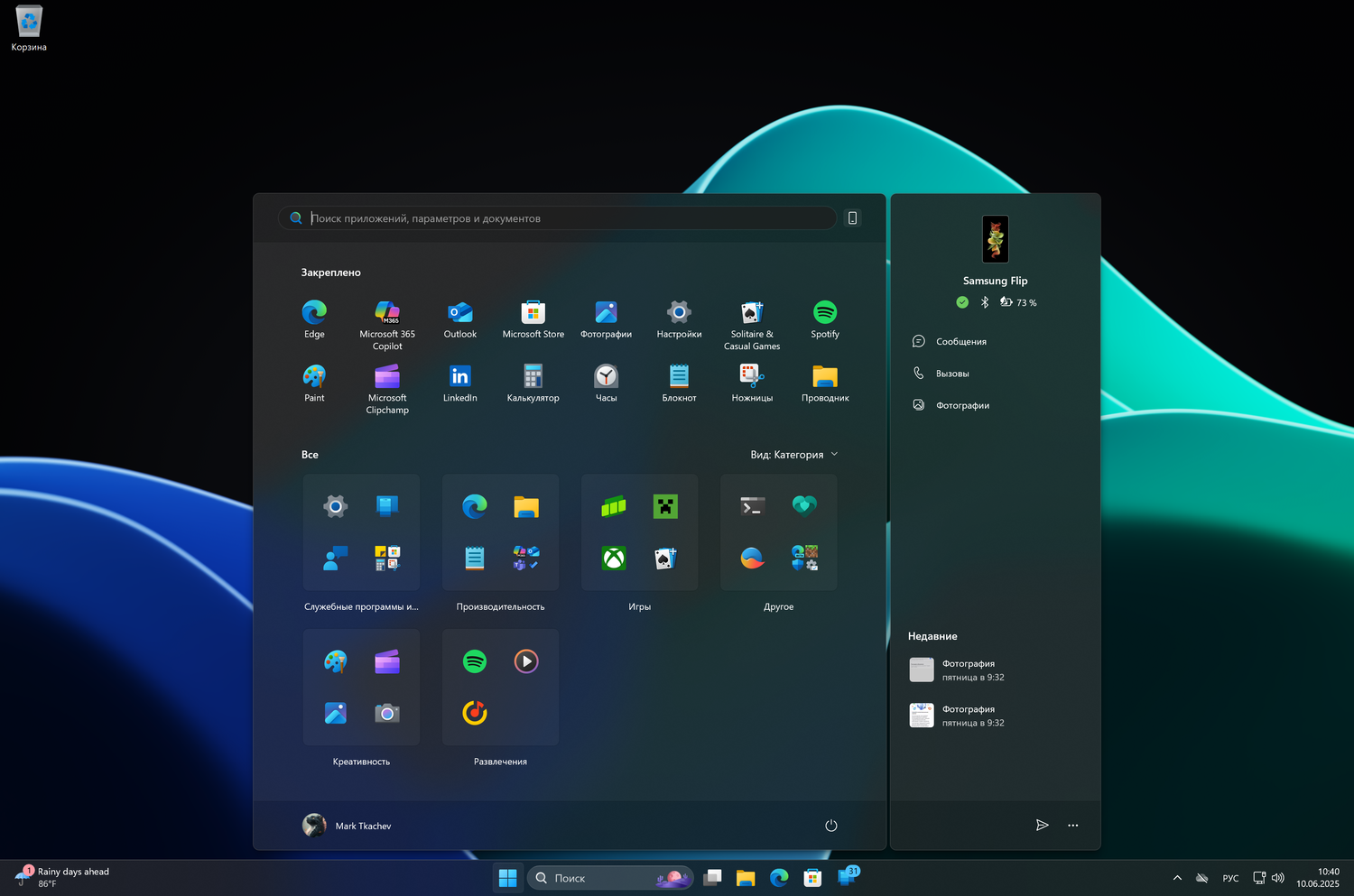Open the Samsung Flip phone thumbnail
1354x896 pixels.
tap(995, 239)
